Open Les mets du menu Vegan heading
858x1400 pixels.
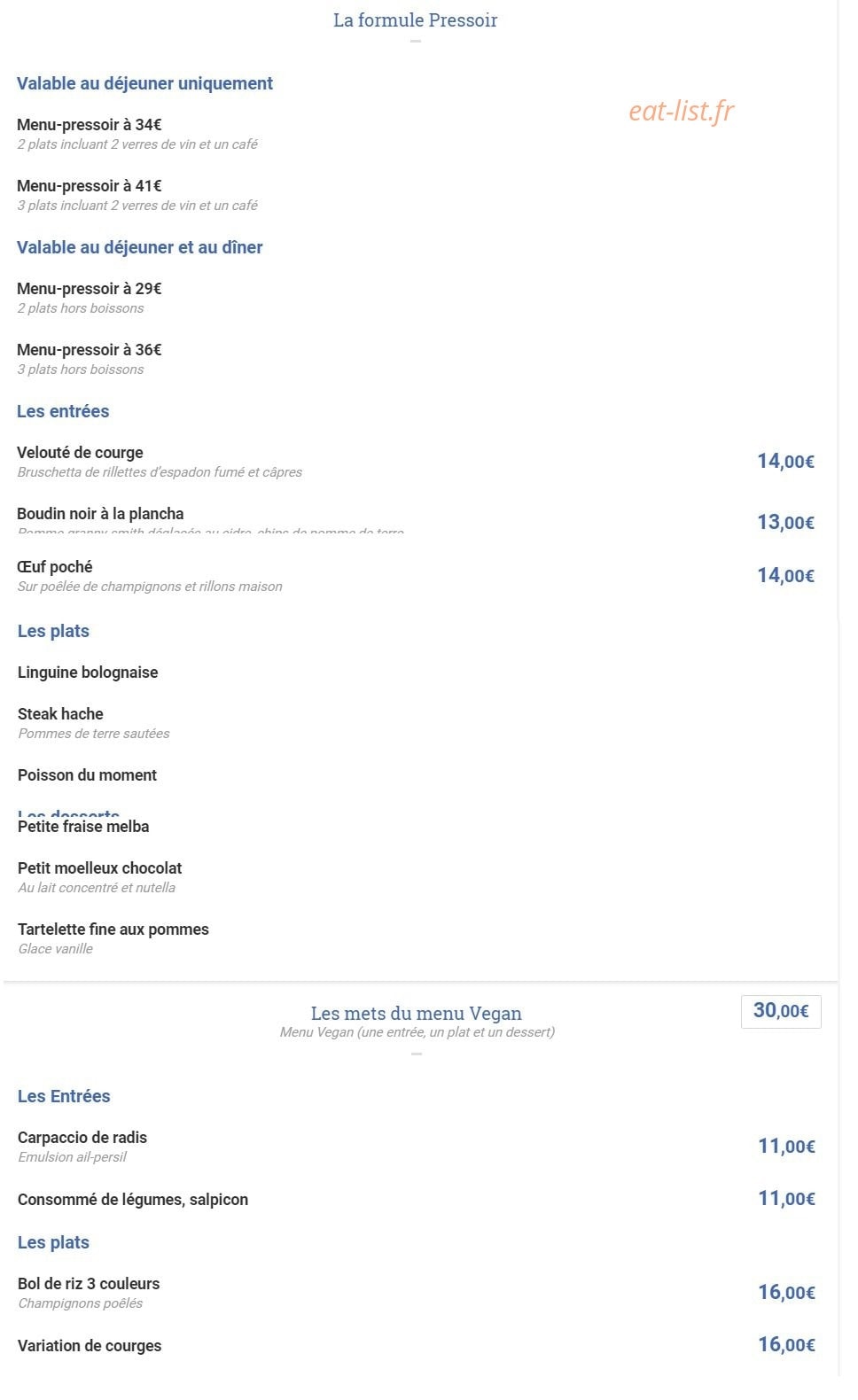click(416, 1014)
